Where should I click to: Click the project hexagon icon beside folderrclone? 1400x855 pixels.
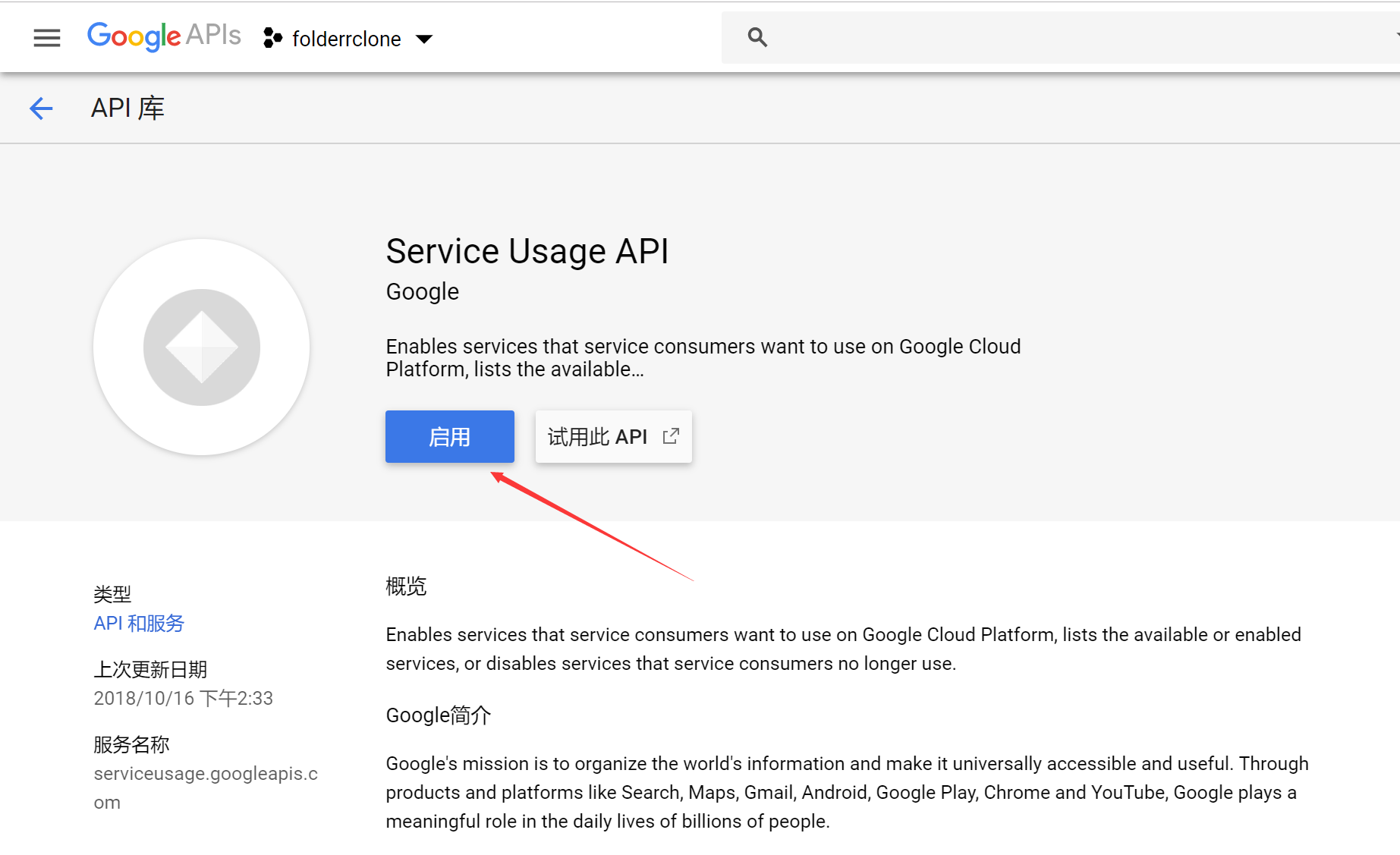coord(272,38)
